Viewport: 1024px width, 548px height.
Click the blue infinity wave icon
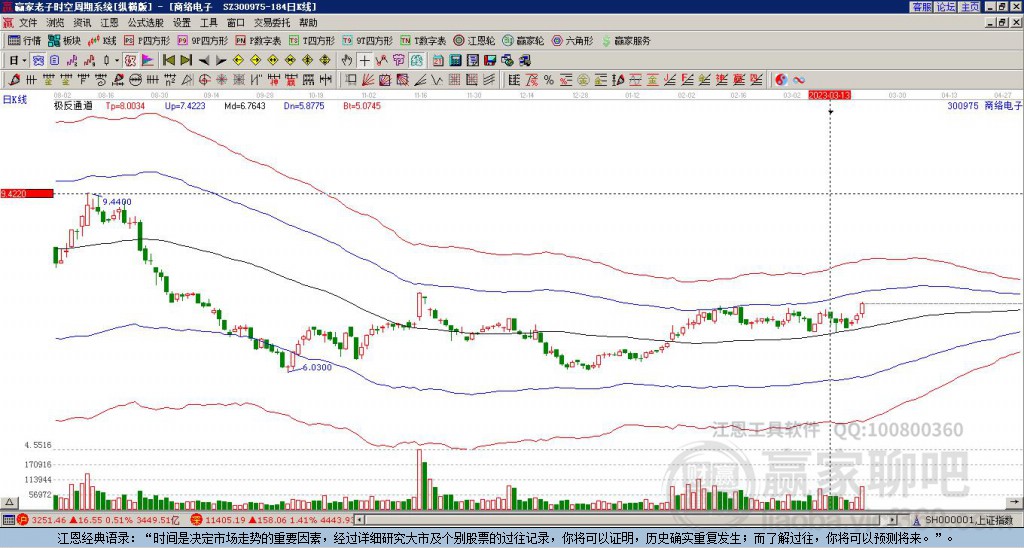799,80
